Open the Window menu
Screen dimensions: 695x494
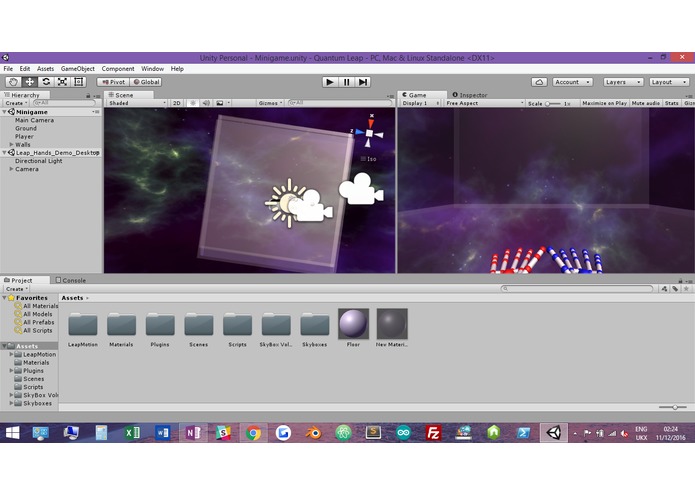pyautogui.click(x=152, y=69)
